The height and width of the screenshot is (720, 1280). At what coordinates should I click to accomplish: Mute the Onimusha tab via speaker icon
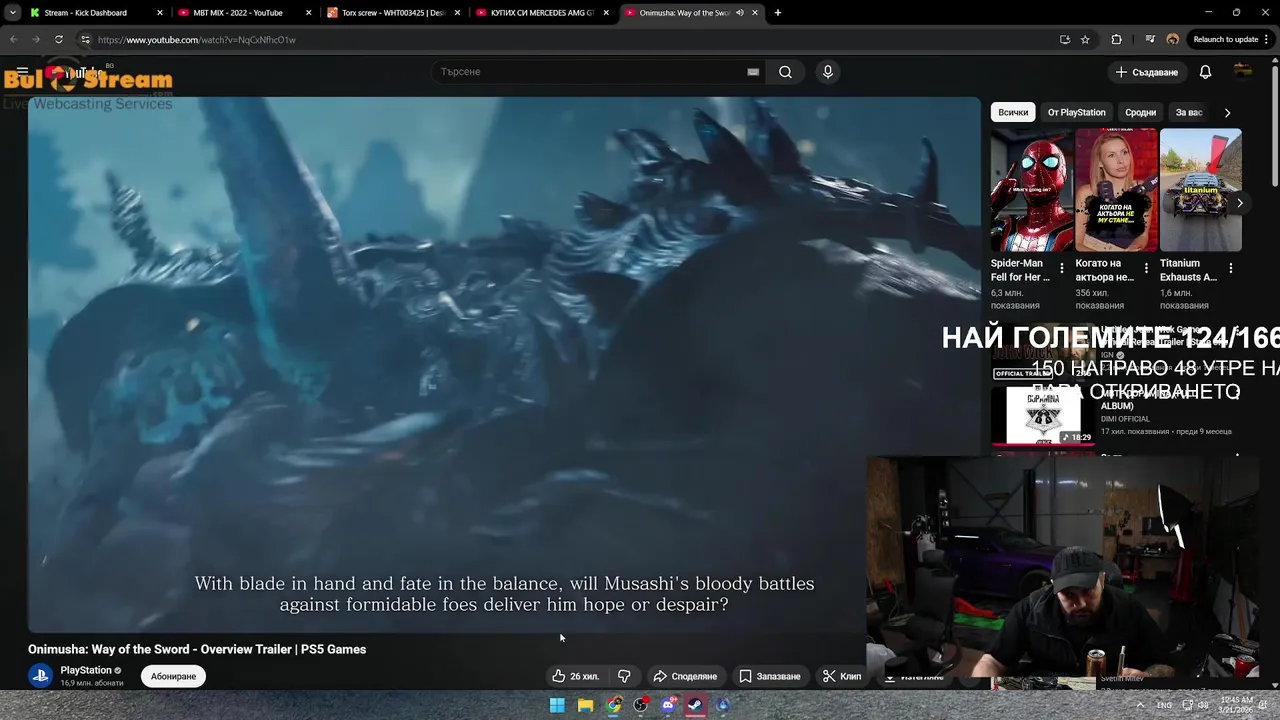coord(740,13)
